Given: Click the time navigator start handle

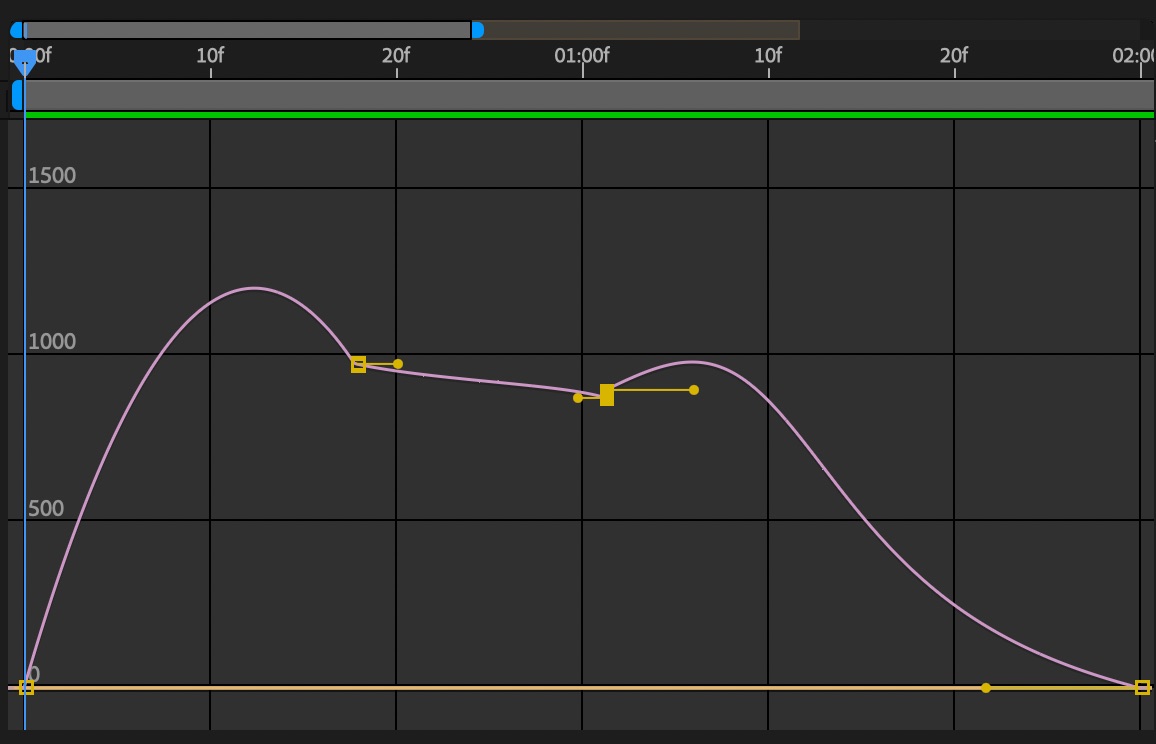Looking at the screenshot, I should pyautogui.click(x=16, y=30).
